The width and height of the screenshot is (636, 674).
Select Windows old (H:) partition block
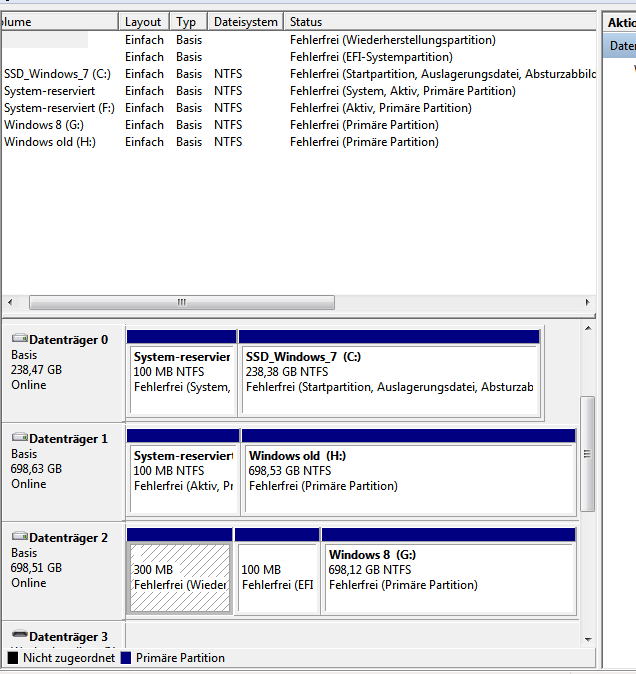click(x=409, y=472)
